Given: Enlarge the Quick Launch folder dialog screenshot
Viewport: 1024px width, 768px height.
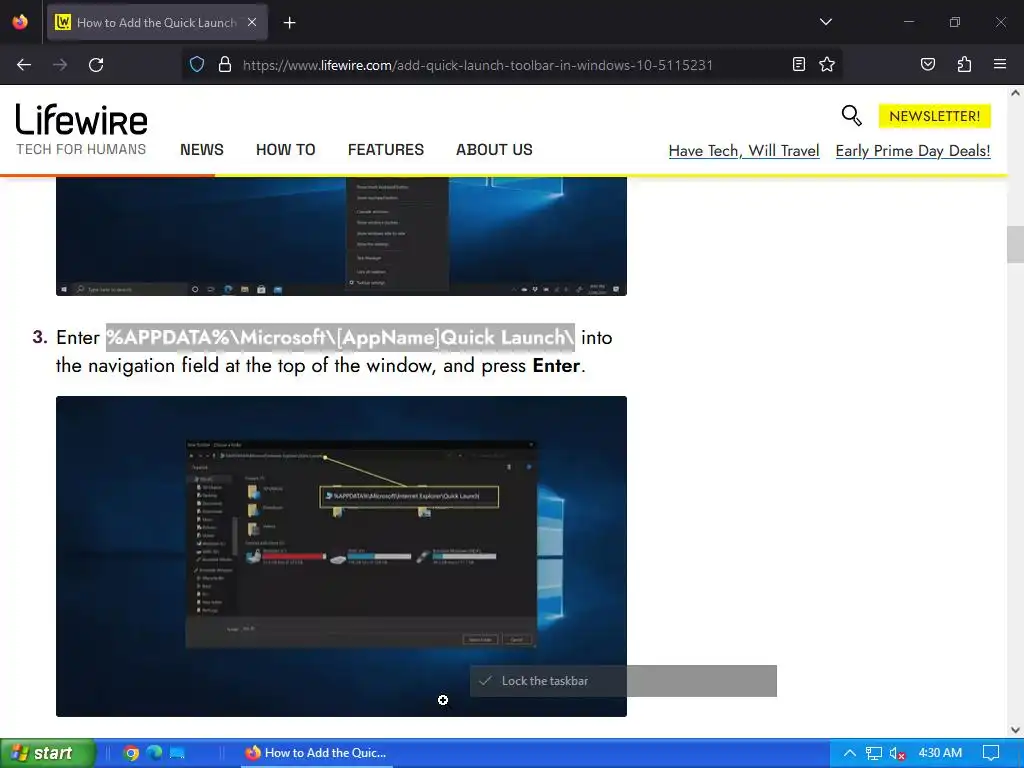Looking at the screenshot, I should tap(341, 556).
